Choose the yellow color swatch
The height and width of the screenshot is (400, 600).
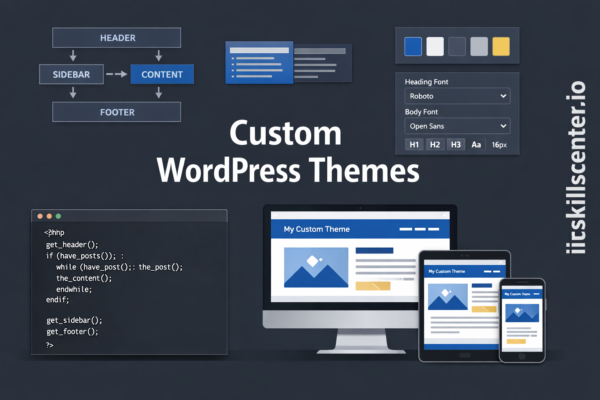[x=501, y=46]
